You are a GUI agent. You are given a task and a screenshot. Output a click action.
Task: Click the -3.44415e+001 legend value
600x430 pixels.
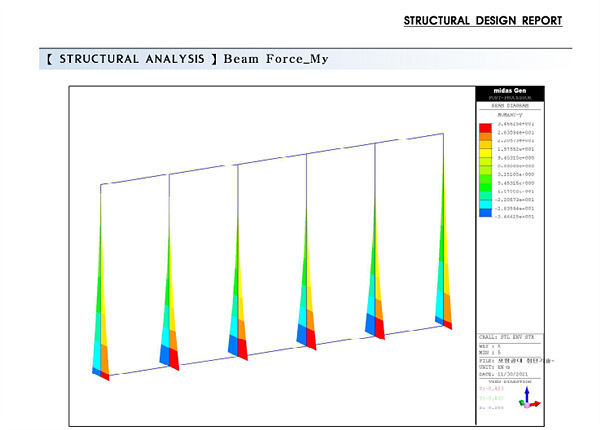(514, 217)
